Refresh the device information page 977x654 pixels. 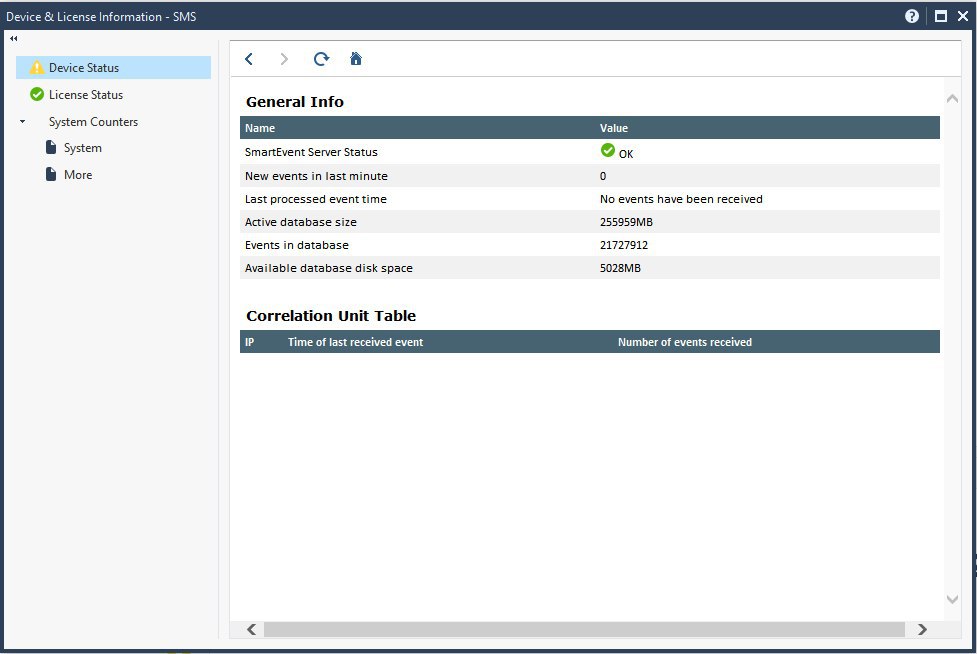321,59
